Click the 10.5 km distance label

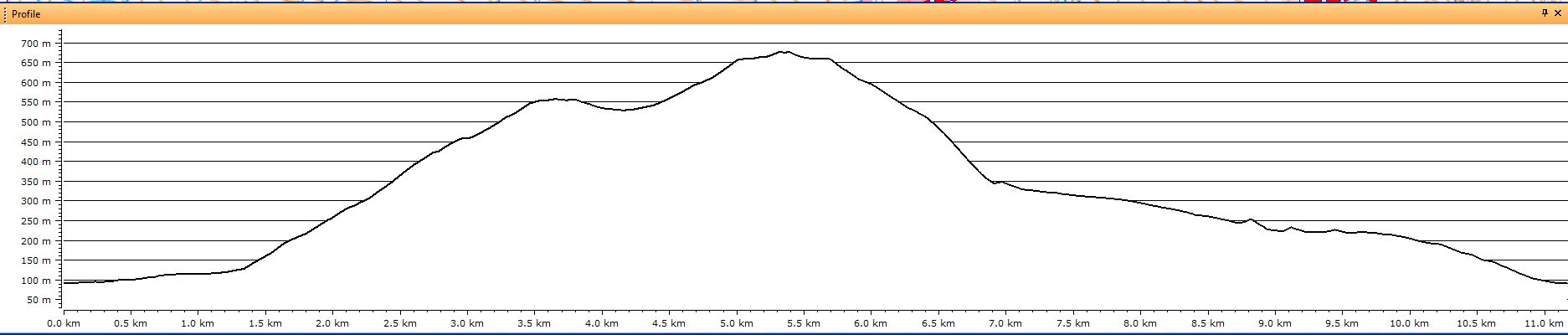(1476, 323)
